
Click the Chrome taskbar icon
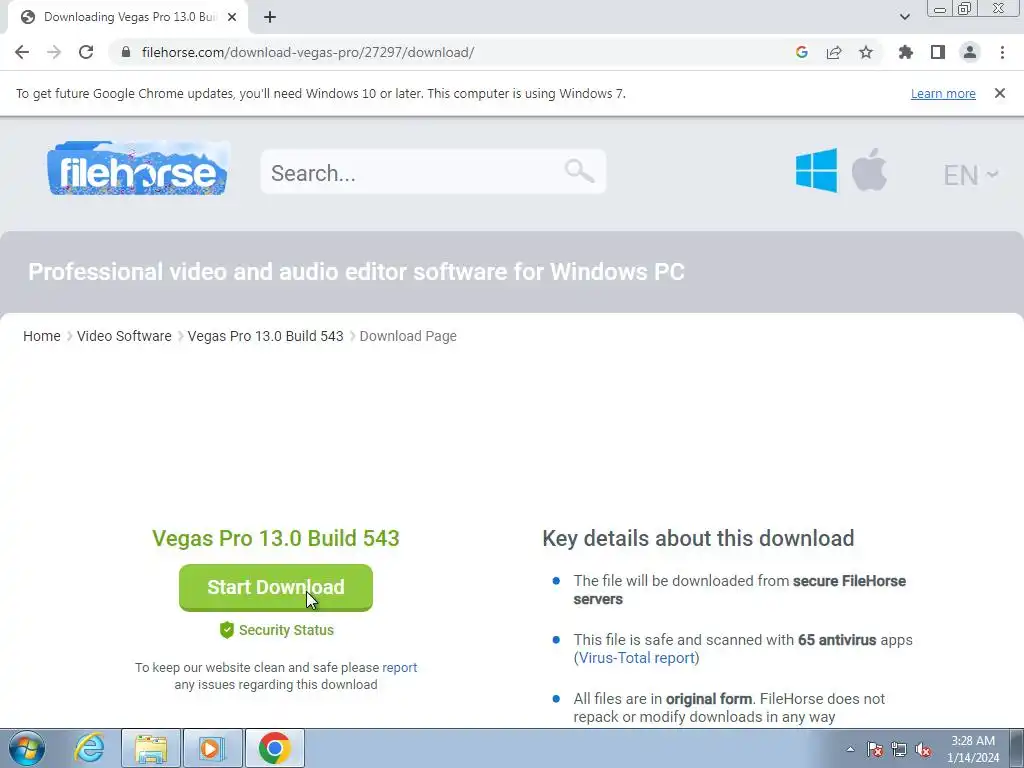(x=274, y=748)
